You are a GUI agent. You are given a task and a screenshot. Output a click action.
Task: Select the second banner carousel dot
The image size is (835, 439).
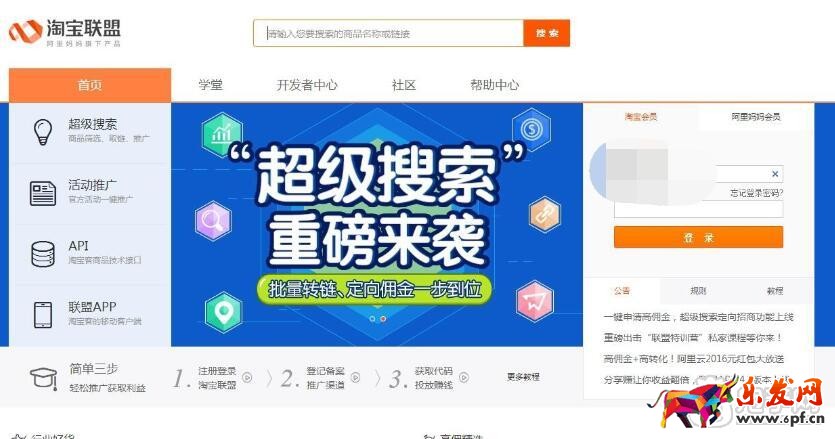click(383, 319)
